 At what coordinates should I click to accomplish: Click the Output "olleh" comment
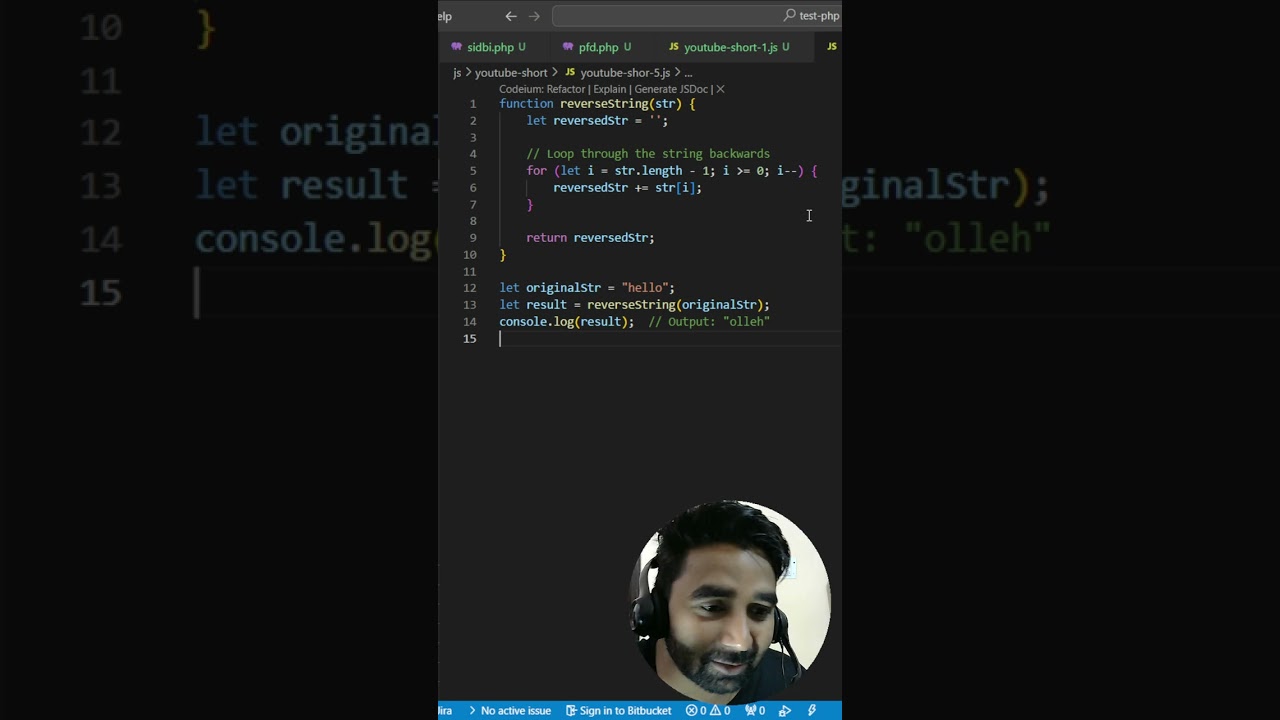pos(709,322)
